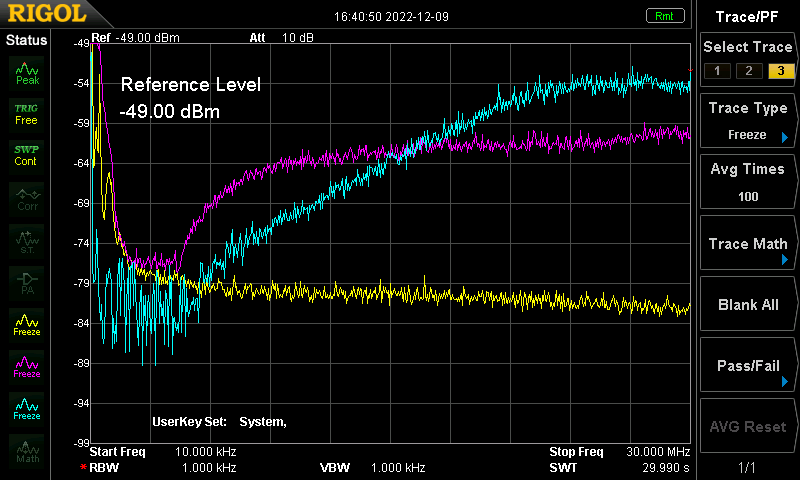
Task: Open the Pass/Fail submenu
Action: [748, 367]
